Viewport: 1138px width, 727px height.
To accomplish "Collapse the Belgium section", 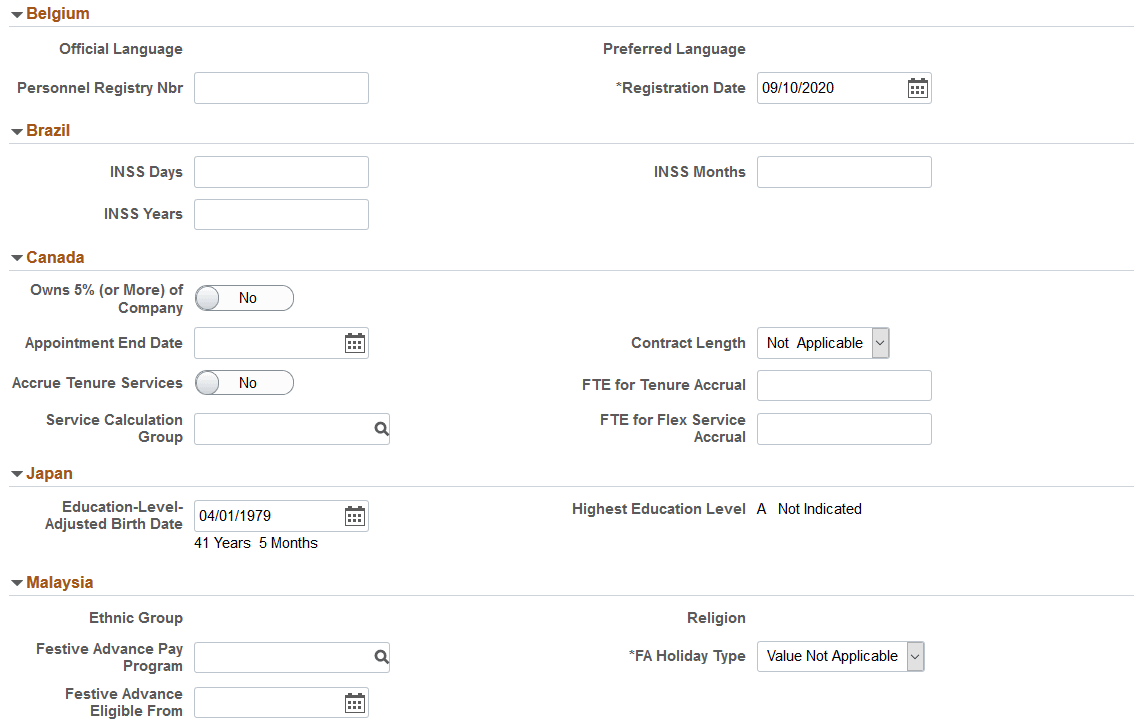I will pos(15,13).
